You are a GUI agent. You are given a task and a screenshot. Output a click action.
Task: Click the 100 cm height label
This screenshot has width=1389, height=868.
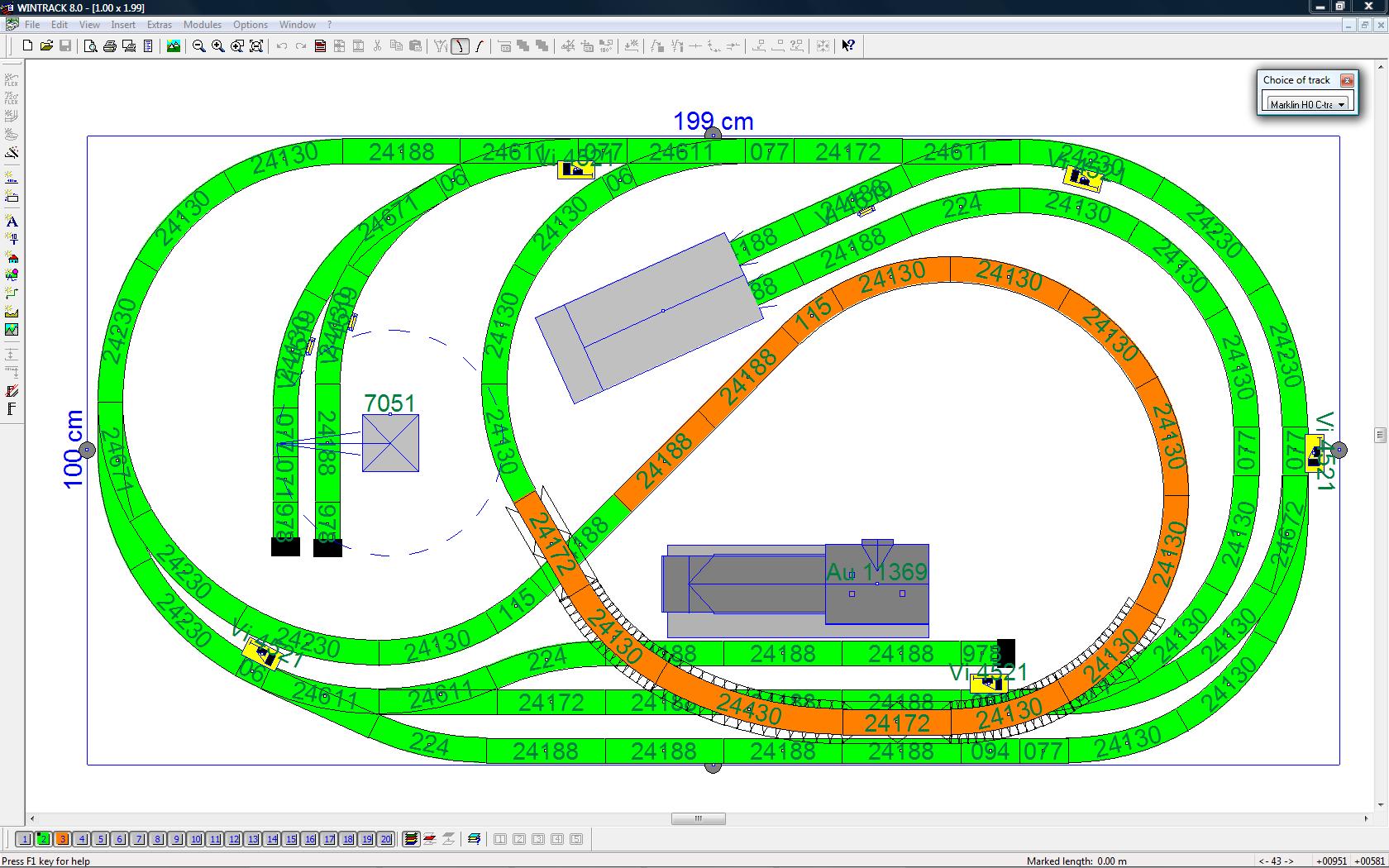[x=74, y=449]
